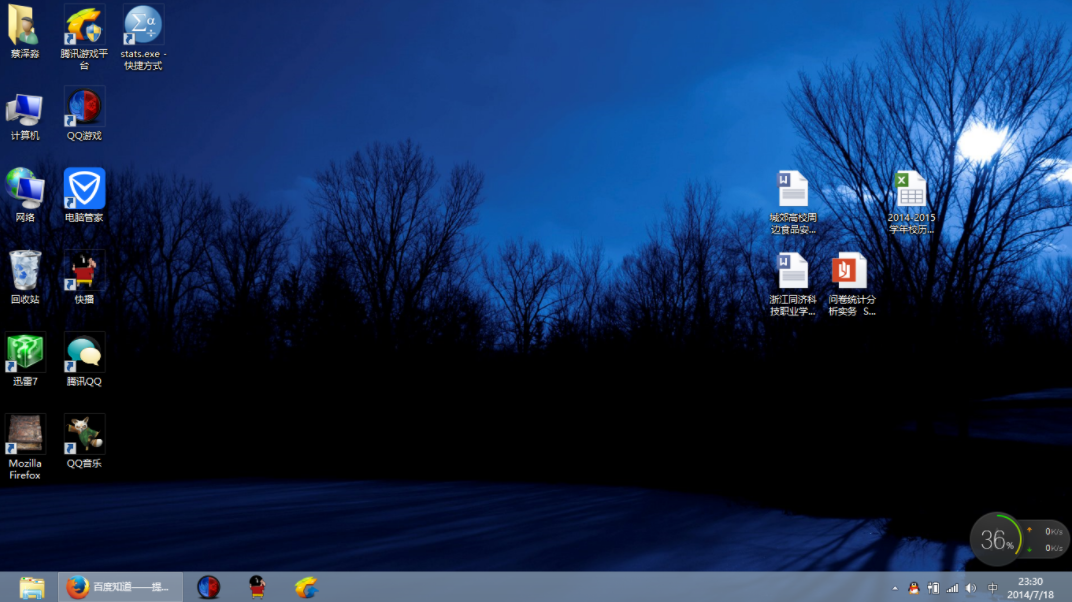Click the 迅雷7 desktop icon
1072x602 pixels.
[25, 353]
